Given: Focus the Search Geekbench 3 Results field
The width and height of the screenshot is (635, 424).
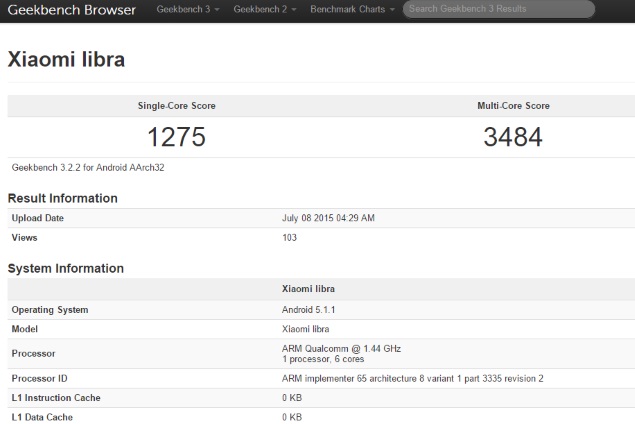Looking at the screenshot, I should [498, 9].
